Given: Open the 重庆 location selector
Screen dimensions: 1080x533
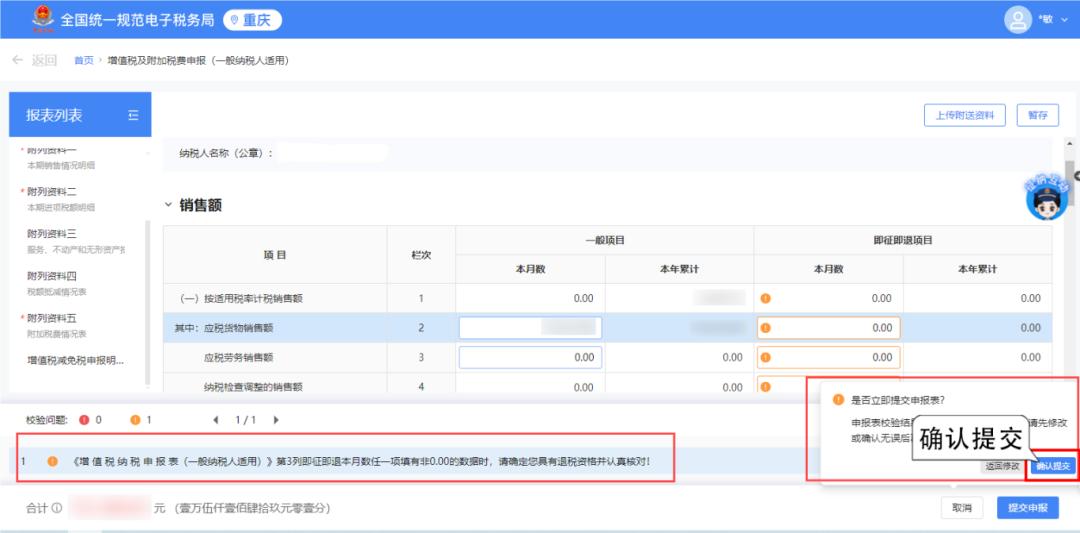Looking at the screenshot, I should coord(252,20).
